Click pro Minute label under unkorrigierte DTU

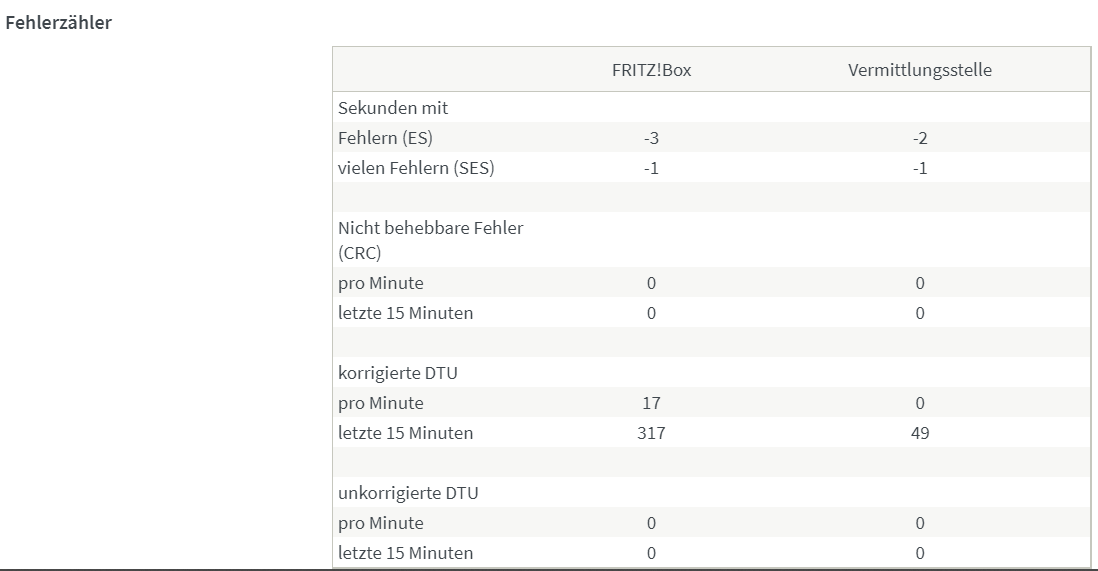(x=381, y=523)
